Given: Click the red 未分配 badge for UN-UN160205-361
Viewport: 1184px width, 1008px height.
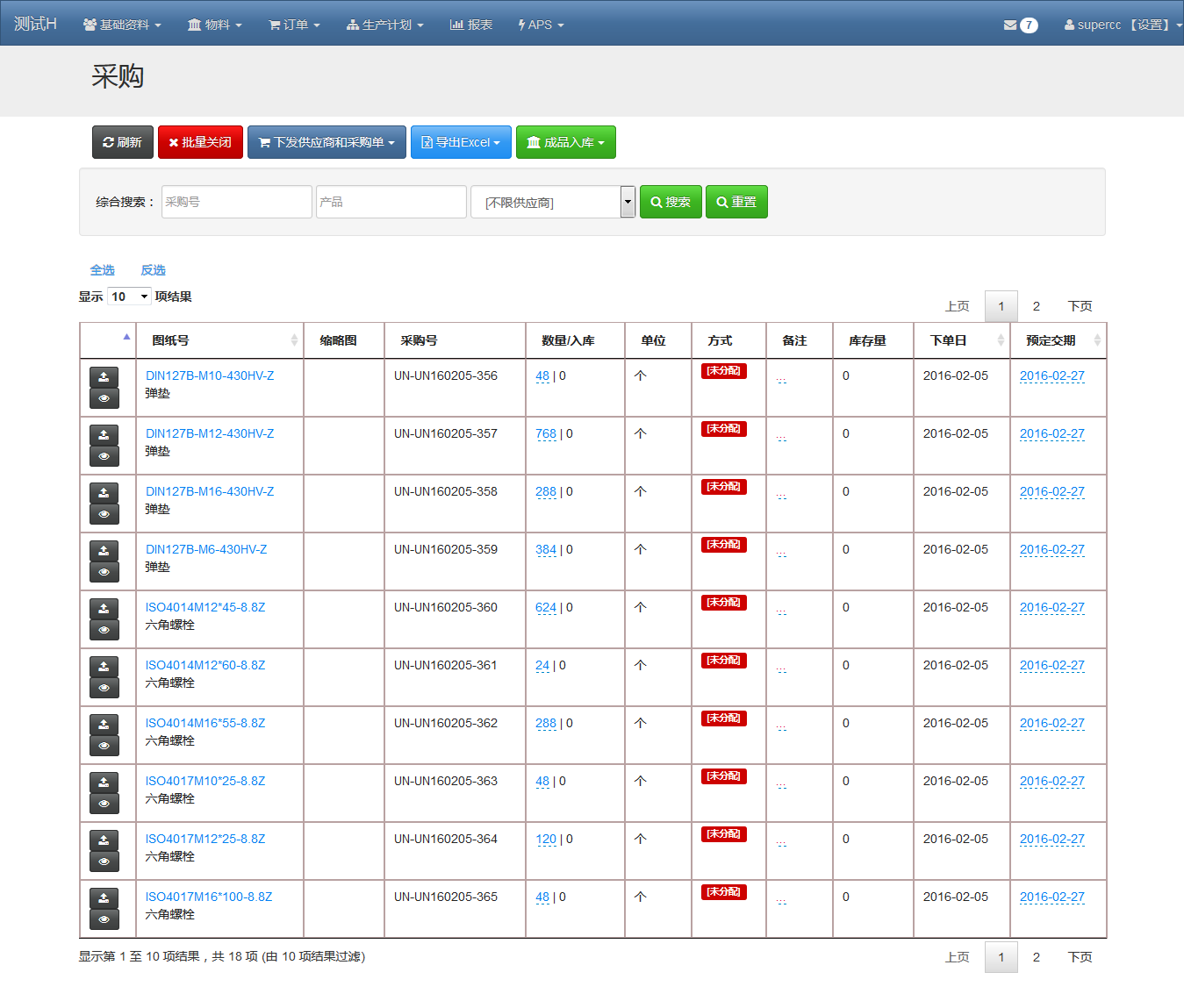Looking at the screenshot, I should (723, 661).
